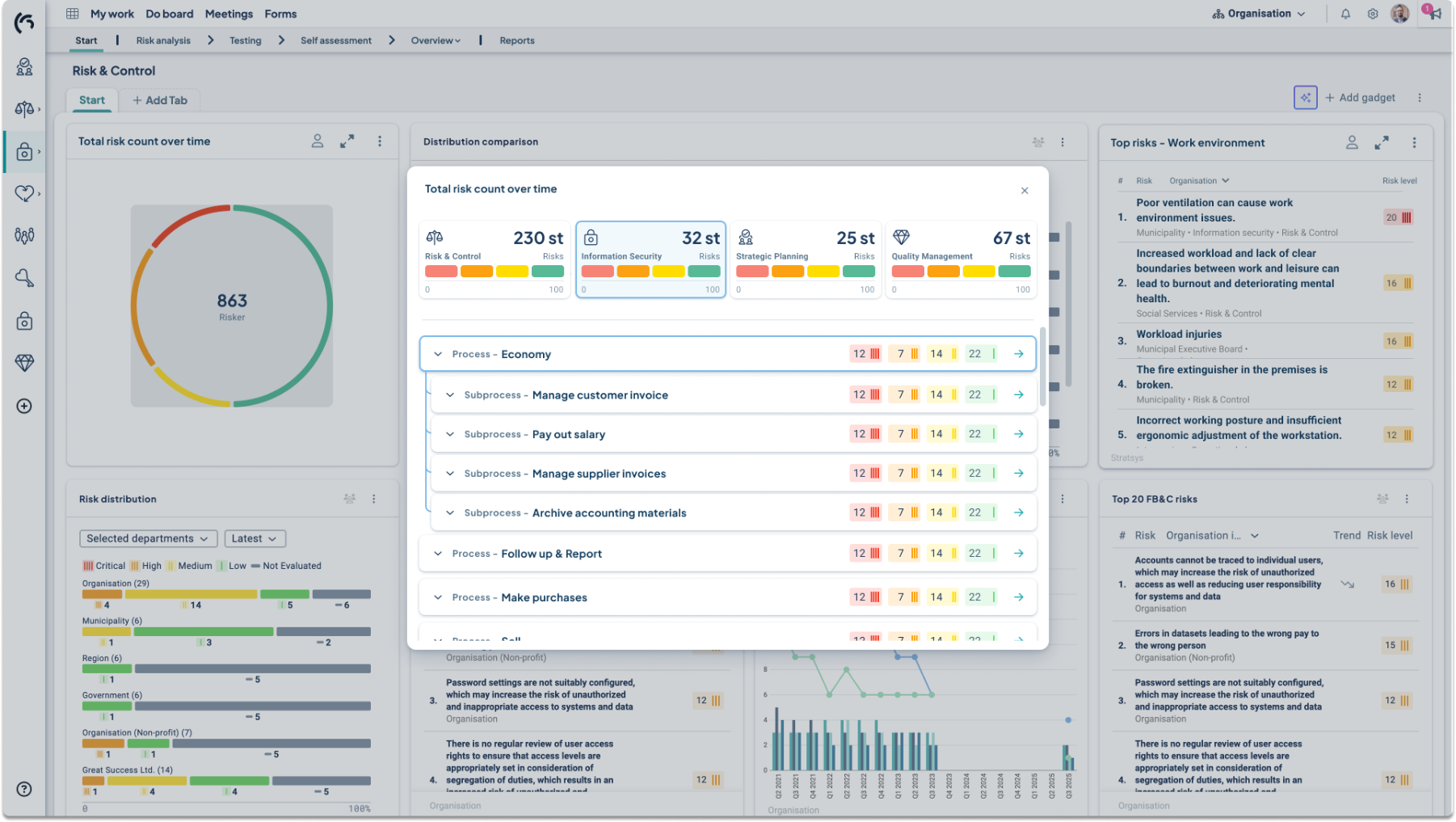Select the Strategic Planning risk card
The height and width of the screenshot is (822, 1456).
click(x=806, y=259)
